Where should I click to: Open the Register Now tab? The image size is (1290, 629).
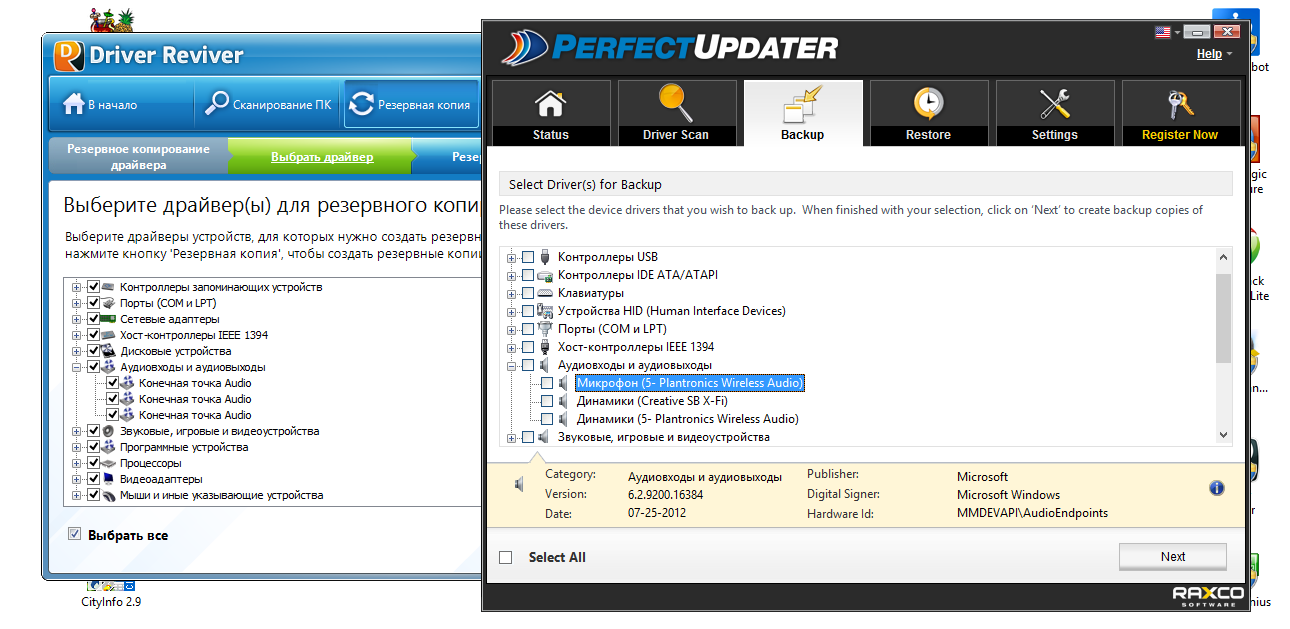(x=1180, y=113)
